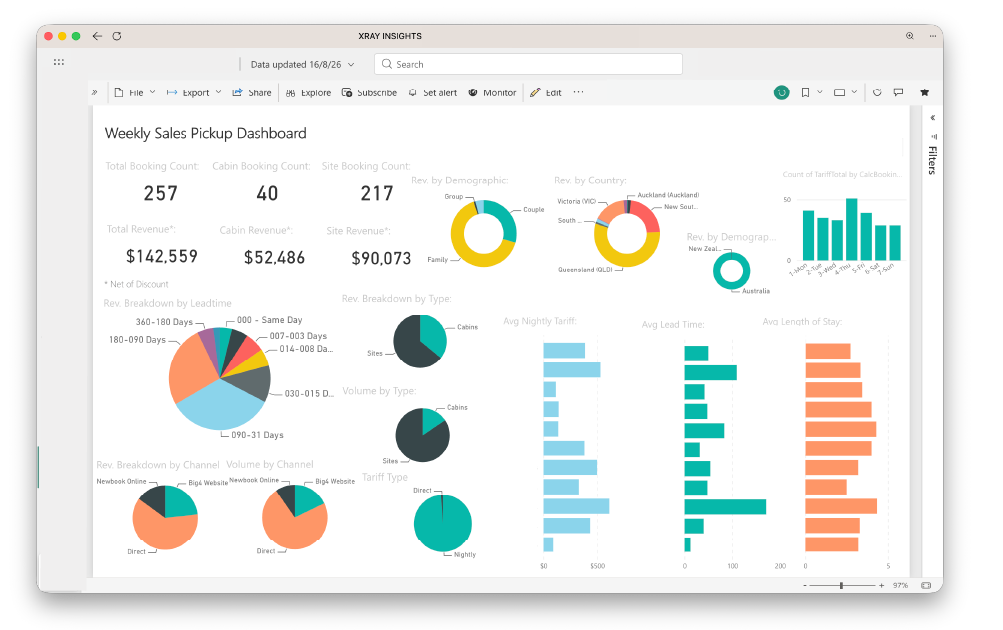
Task: Click the Avg Lead Time chart title
Action: [672, 324]
